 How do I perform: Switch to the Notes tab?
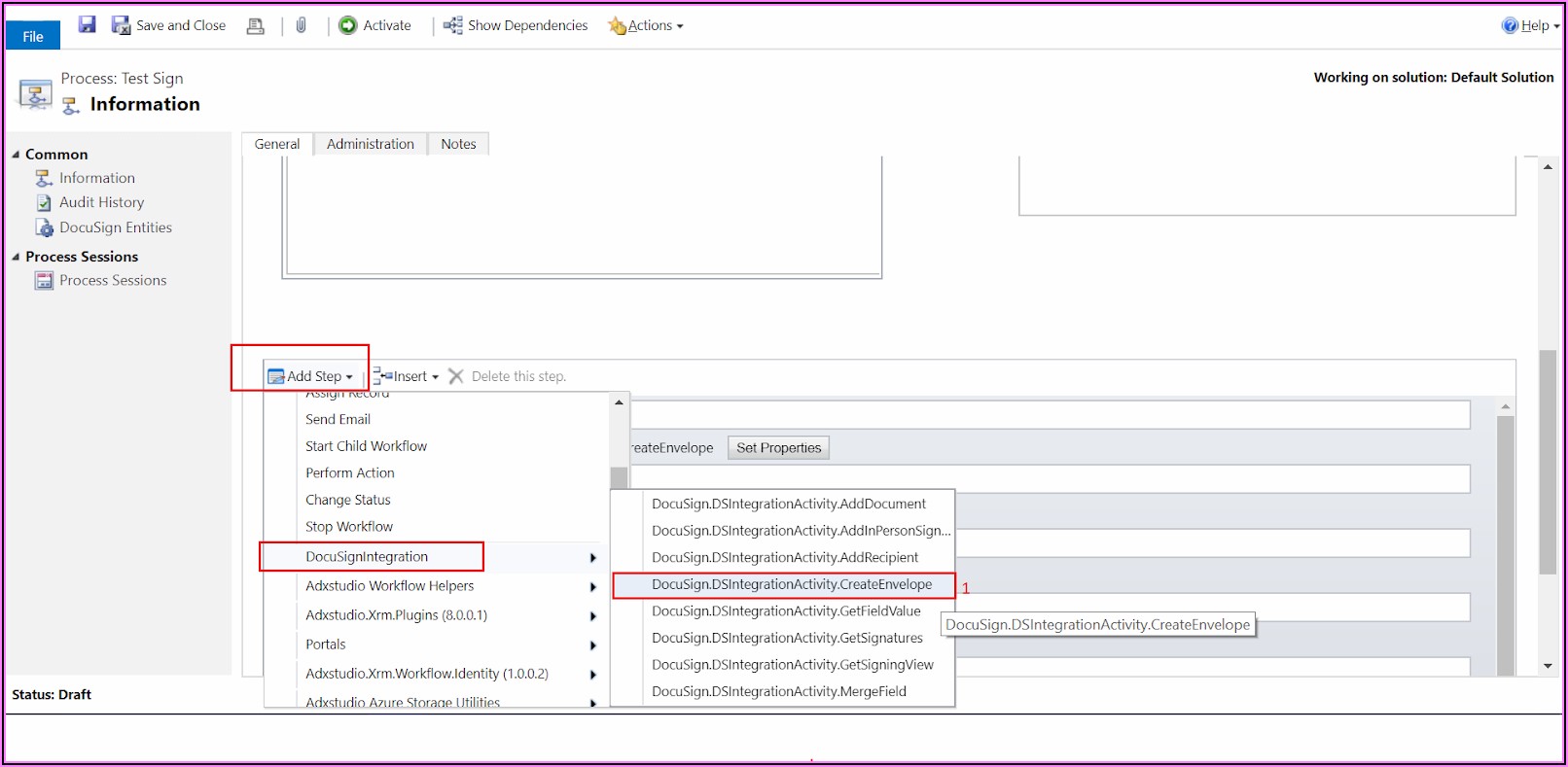(458, 144)
